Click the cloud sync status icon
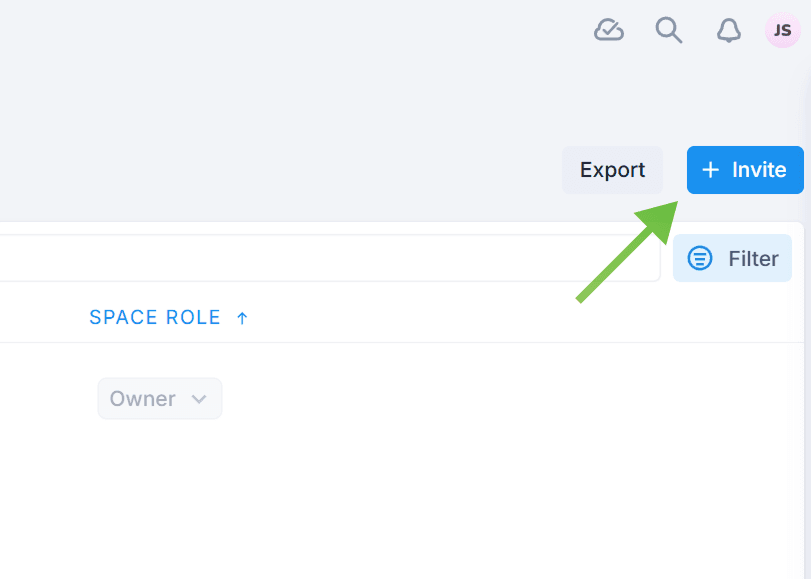This screenshot has width=811, height=579. pyautogui.click(x=609, y=31)
